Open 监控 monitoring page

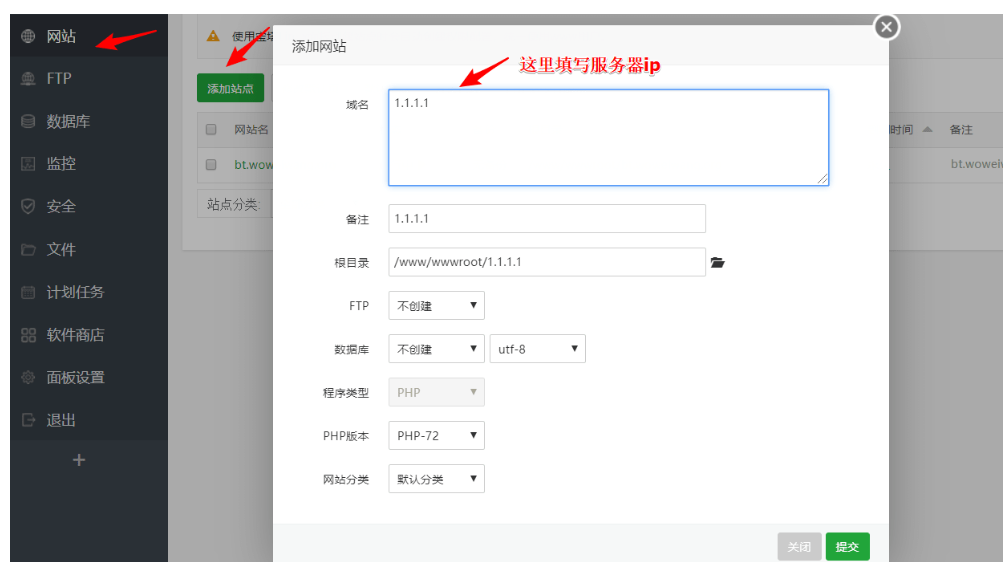60,164
